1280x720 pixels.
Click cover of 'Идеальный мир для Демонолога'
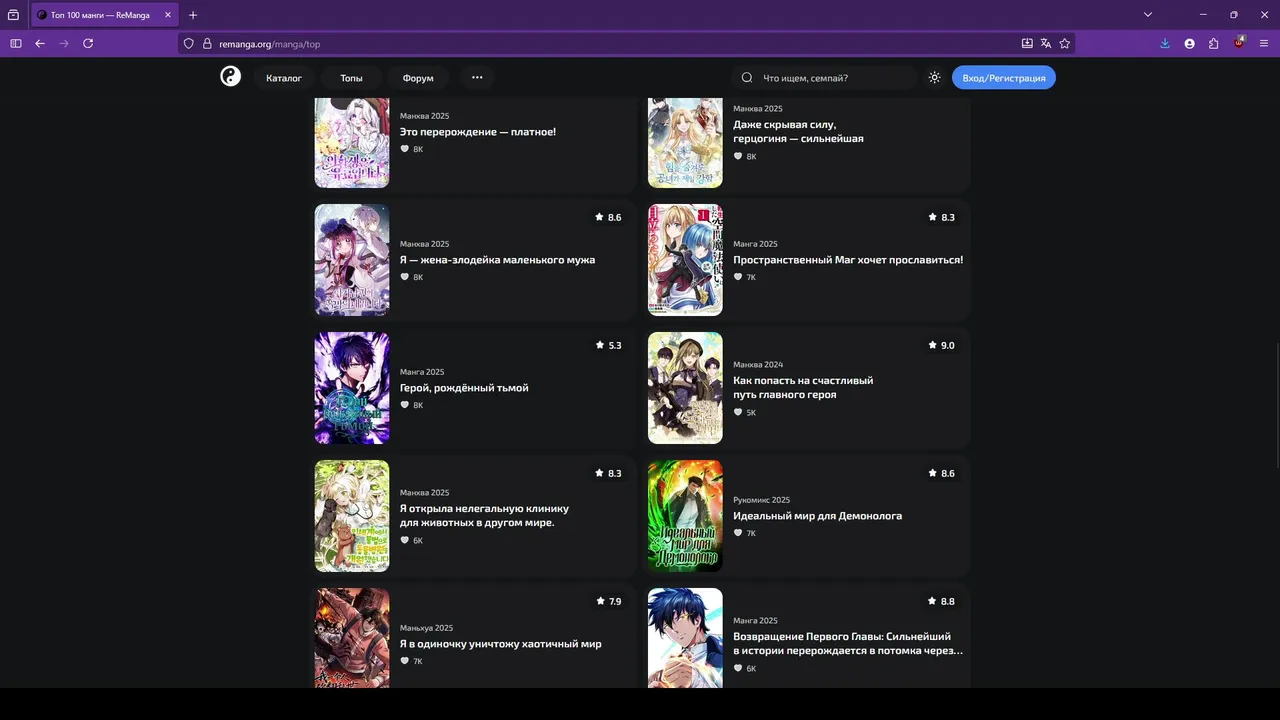tap(685, 516)
